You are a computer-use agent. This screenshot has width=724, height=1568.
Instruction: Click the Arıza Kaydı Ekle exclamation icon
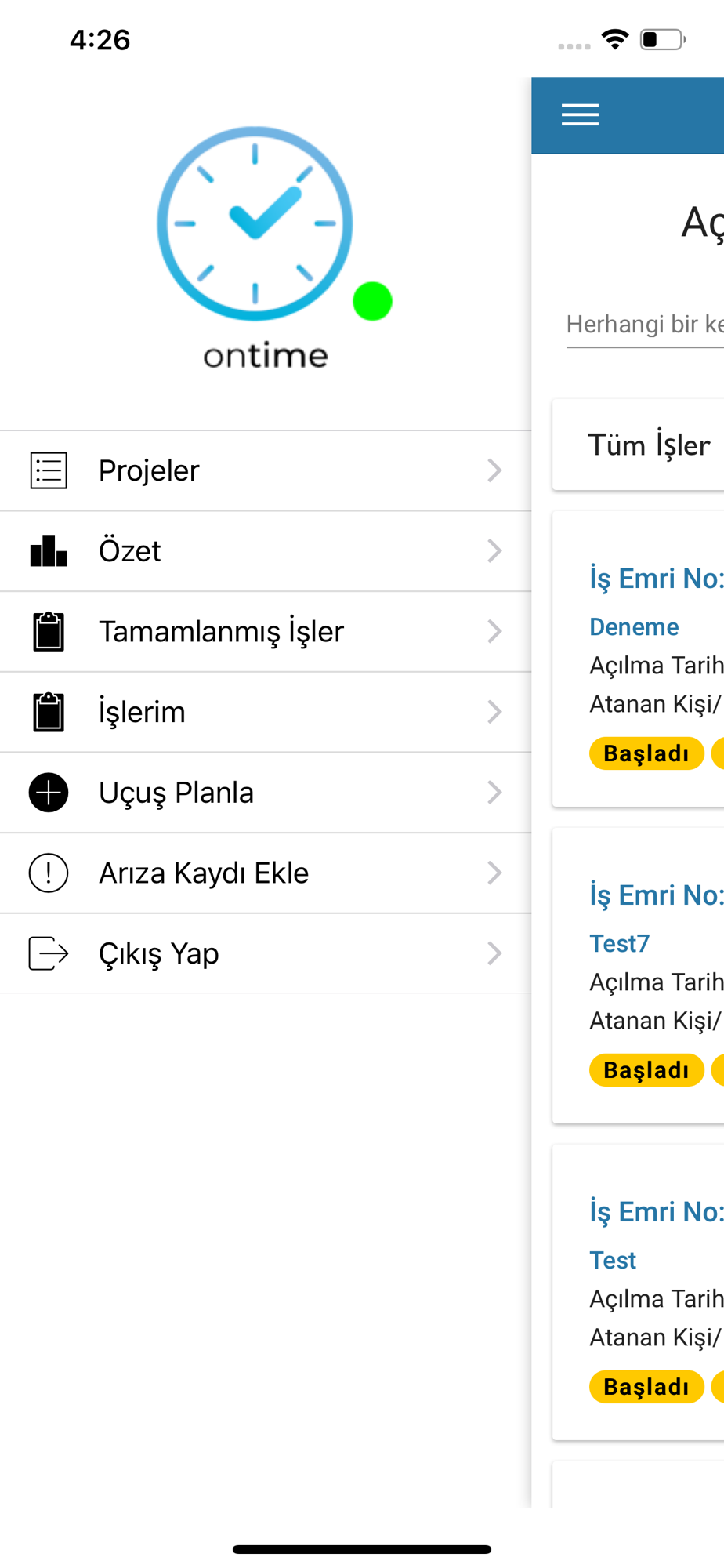click(49, 873)
